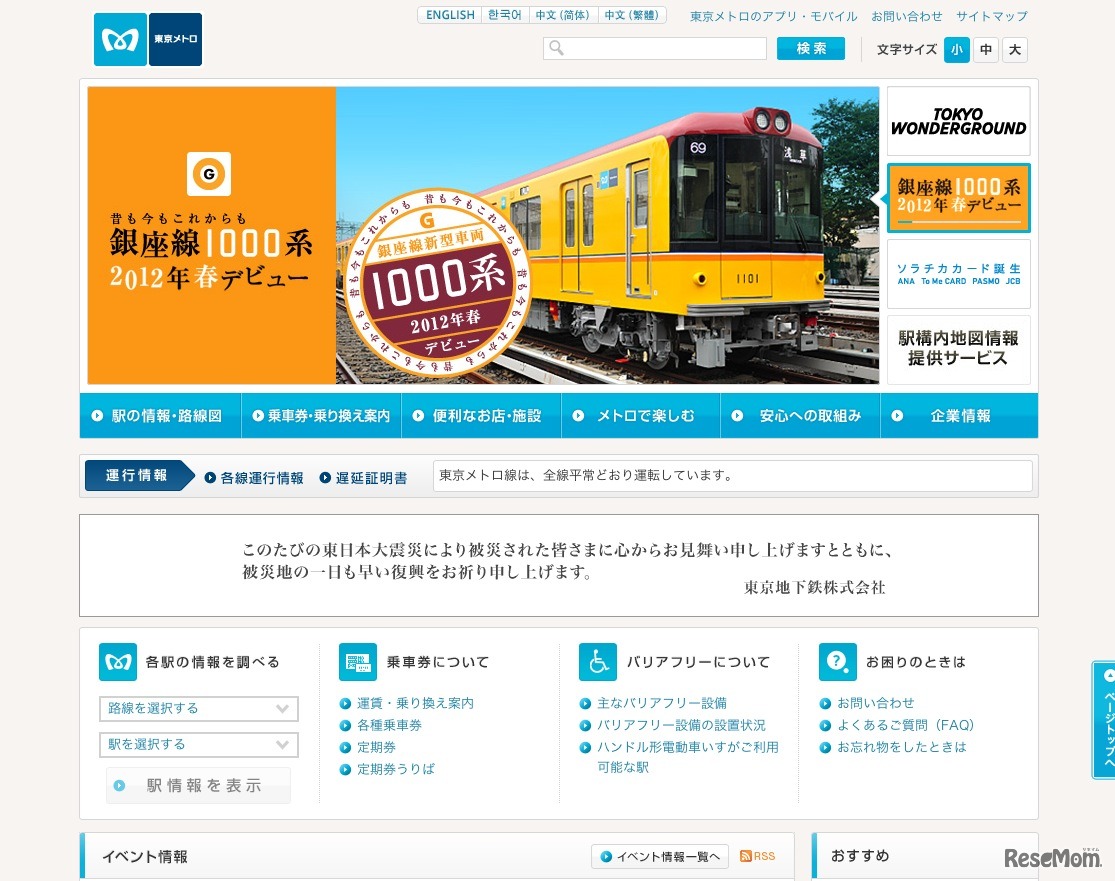The image size is (1115, 881).
Task: Switch language to 中文 (简体)
Action: coord(562,15)
